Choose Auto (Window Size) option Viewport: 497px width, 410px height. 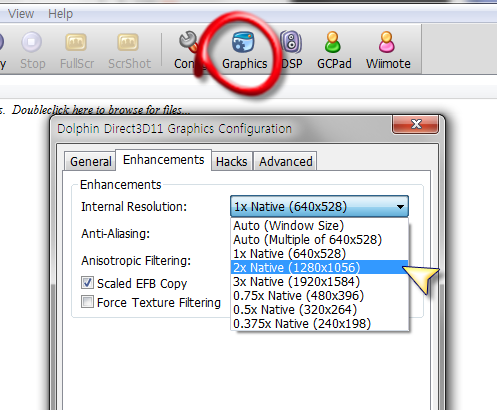[319, 226]
